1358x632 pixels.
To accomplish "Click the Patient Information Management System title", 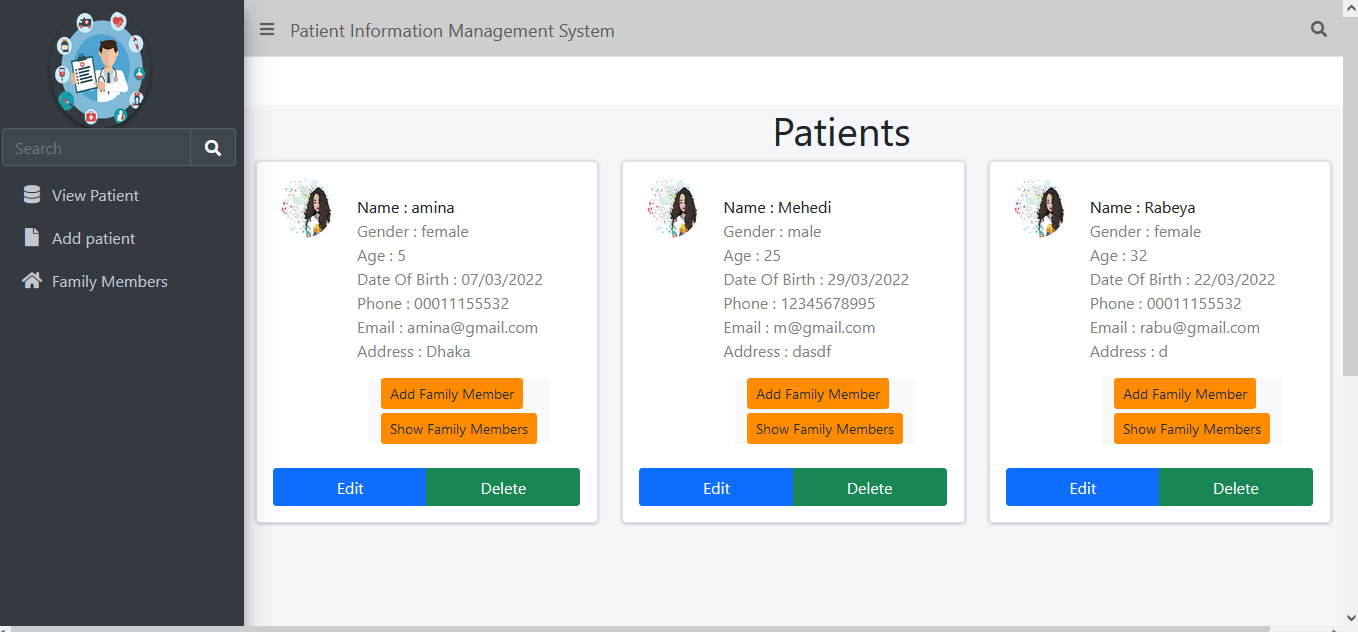I will [452, 30].
